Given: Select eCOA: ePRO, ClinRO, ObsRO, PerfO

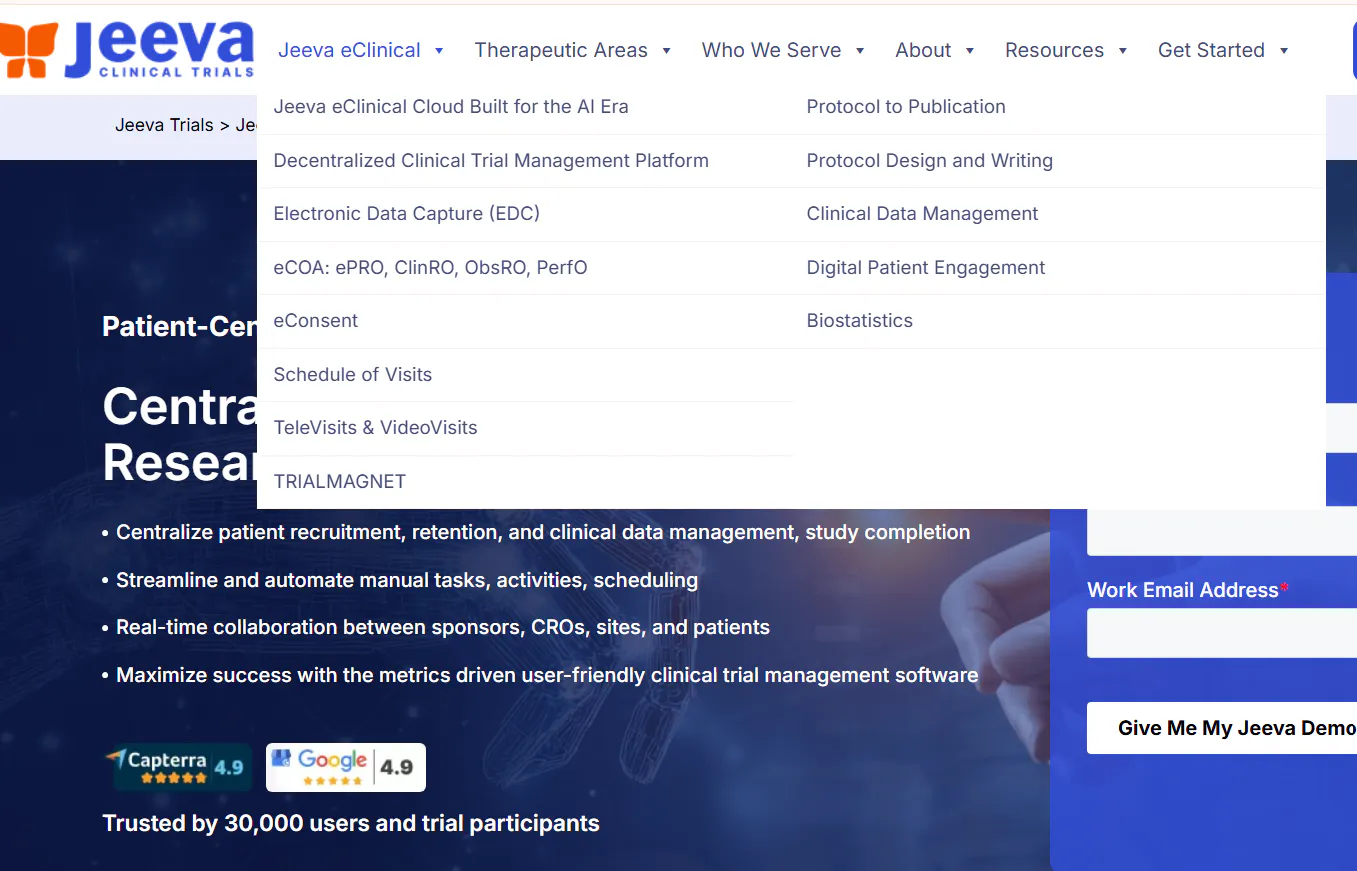Looking at the screenshot, I should 430,267.
